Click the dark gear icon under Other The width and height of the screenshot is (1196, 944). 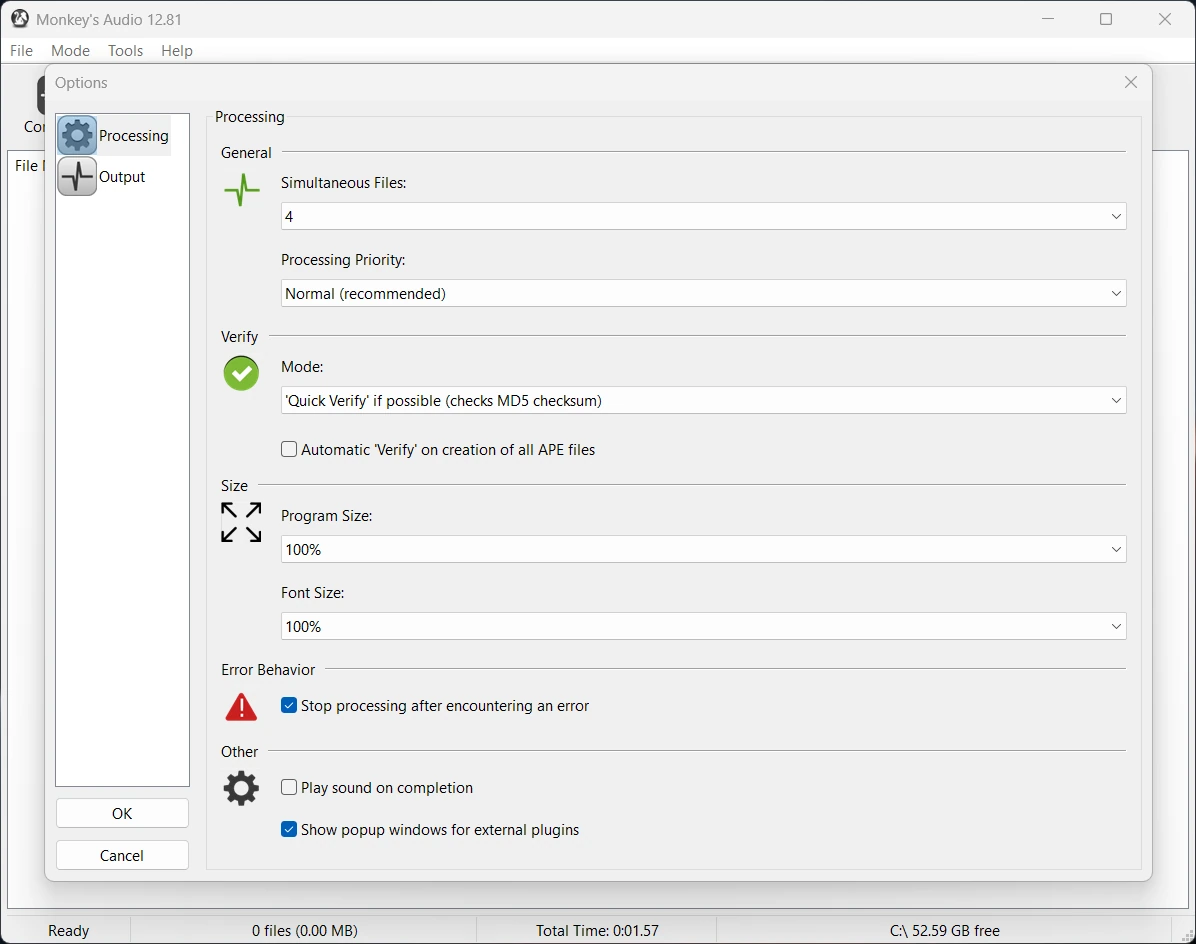pyautogui.click(x=241, y=788)
